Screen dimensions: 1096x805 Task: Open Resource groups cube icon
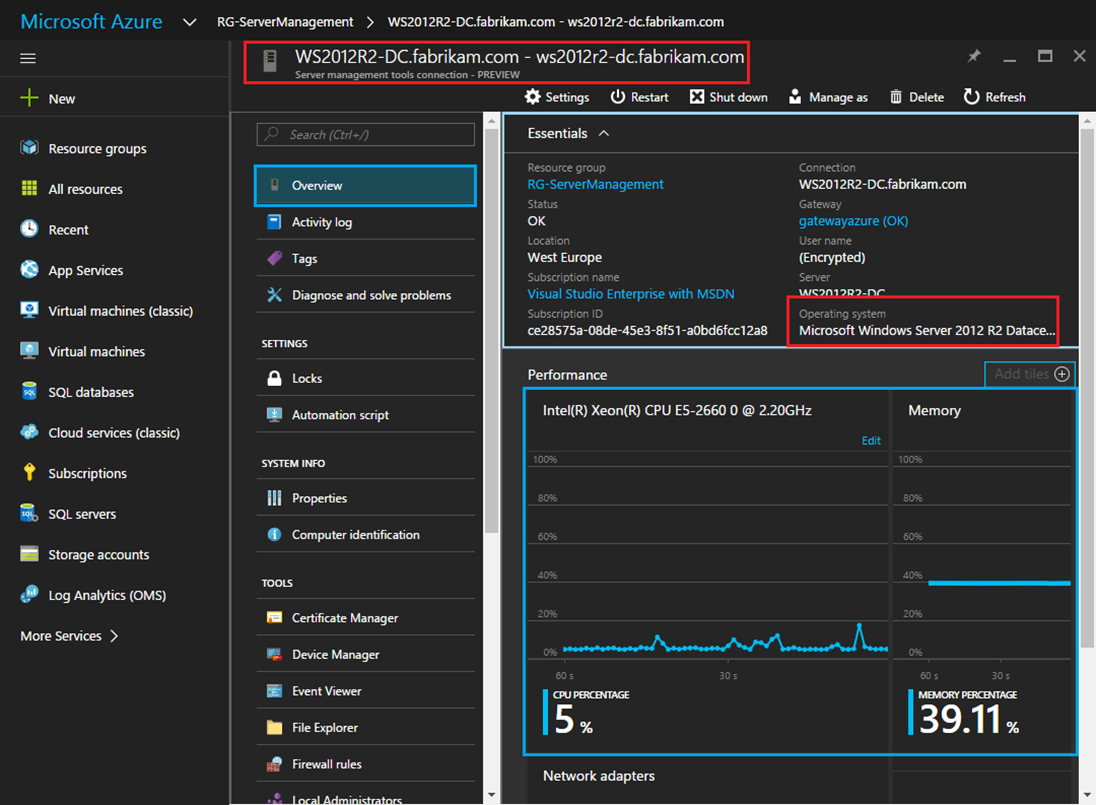click(29, 147)
